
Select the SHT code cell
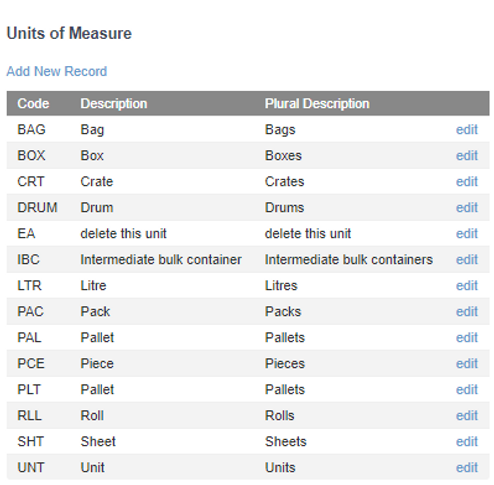(30, 441)
